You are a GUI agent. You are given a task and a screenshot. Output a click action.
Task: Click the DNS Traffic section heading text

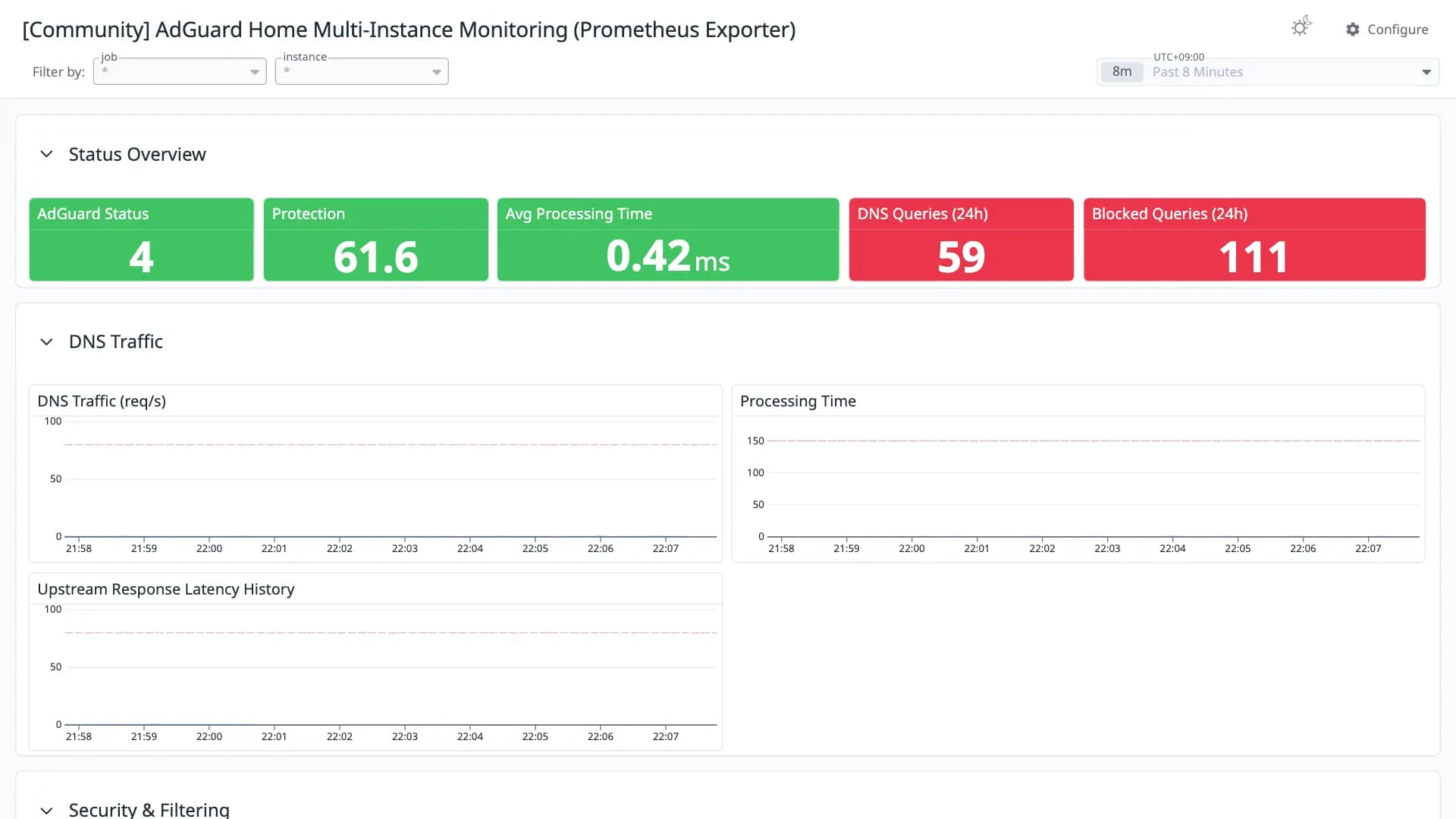116,342
